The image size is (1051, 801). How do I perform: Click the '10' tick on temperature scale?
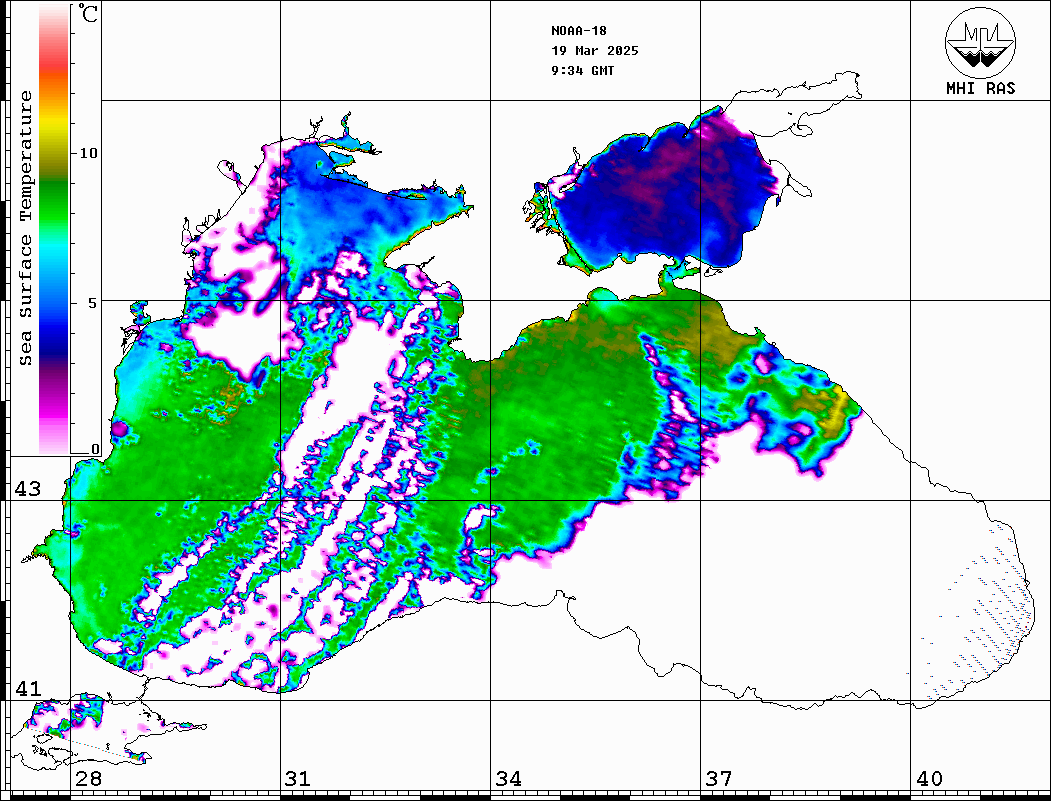tap(88, 153)
